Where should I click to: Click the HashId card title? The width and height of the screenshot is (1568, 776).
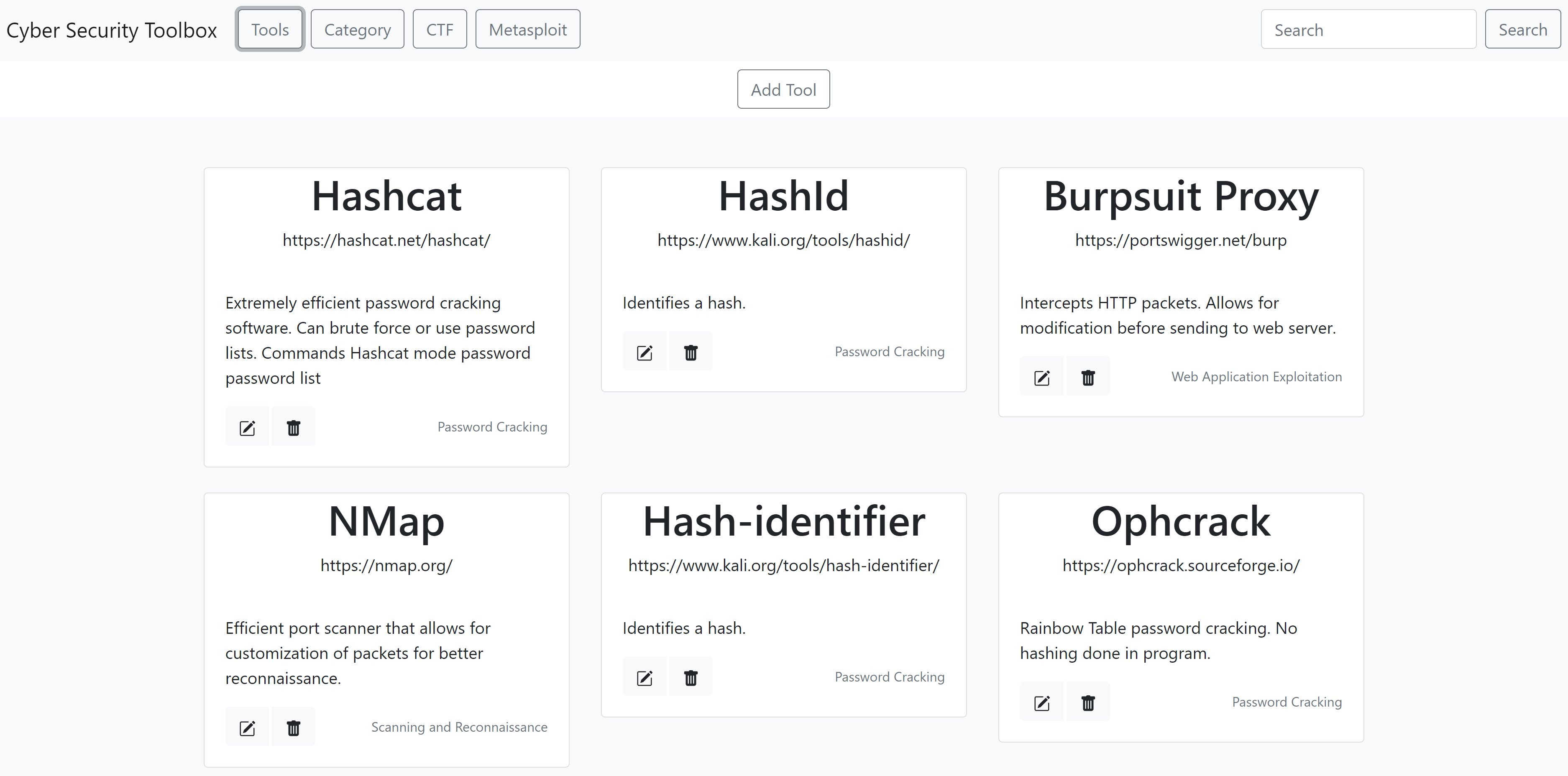[x=784, y=197]
